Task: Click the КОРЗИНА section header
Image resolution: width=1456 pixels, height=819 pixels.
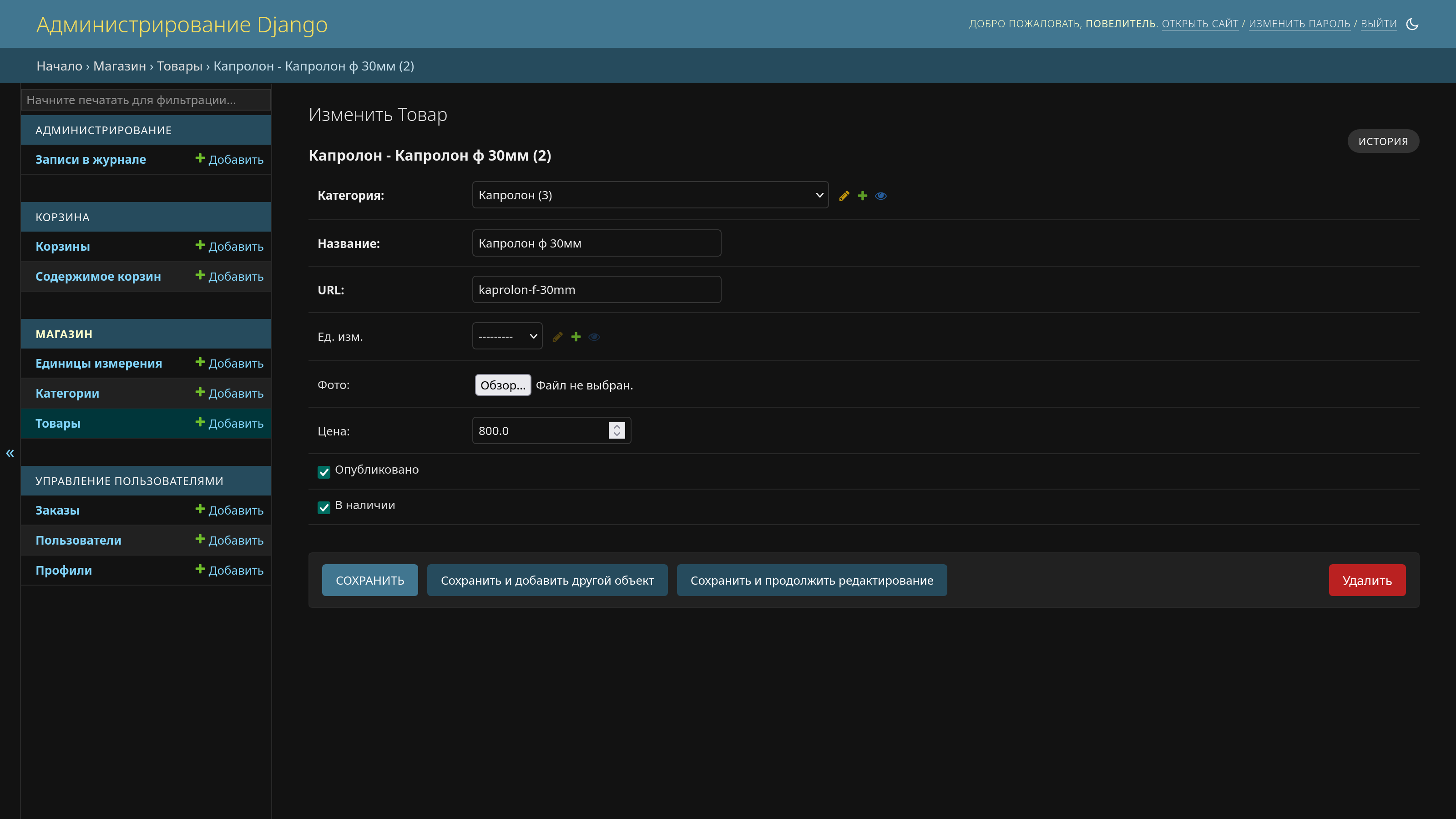Action: (x=62, y=217)
